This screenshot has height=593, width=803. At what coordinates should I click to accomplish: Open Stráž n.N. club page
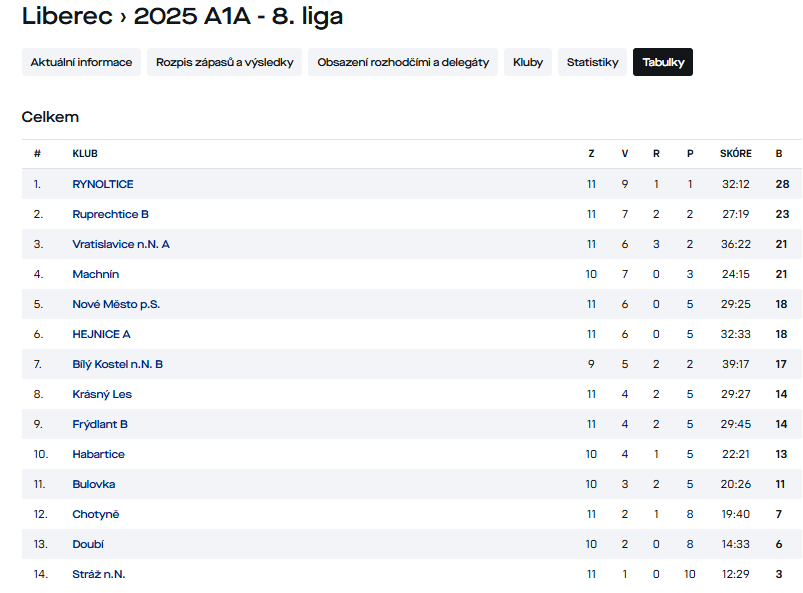tap(98, 574)
